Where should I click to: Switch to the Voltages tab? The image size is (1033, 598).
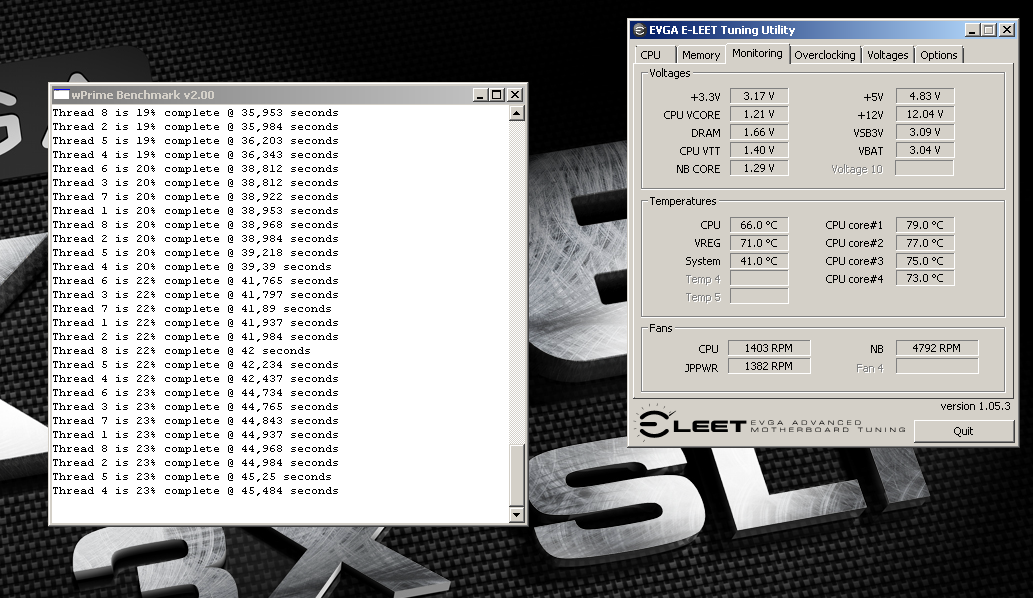(887, 55)
